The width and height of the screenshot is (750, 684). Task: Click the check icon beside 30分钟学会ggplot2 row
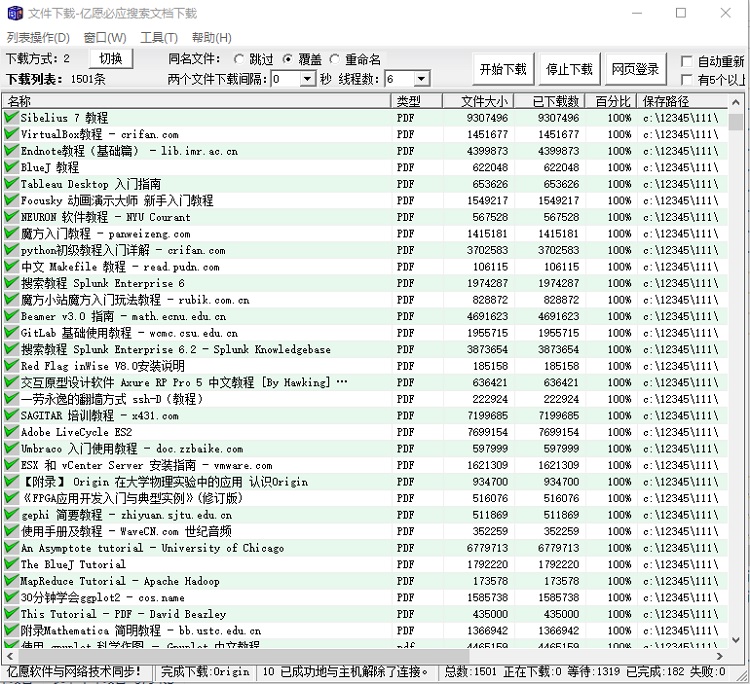tap(11, 597)
